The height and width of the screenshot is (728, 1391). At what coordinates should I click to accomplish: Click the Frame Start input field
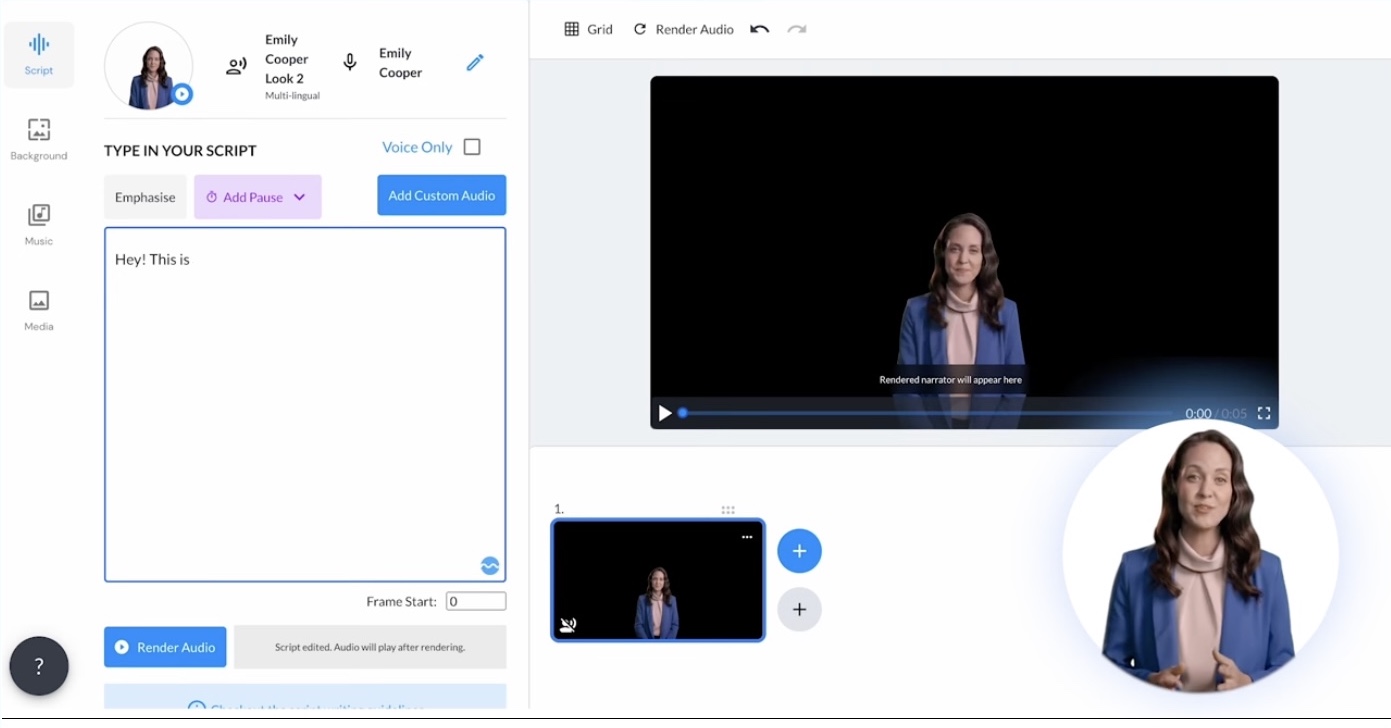click(475, 601)
